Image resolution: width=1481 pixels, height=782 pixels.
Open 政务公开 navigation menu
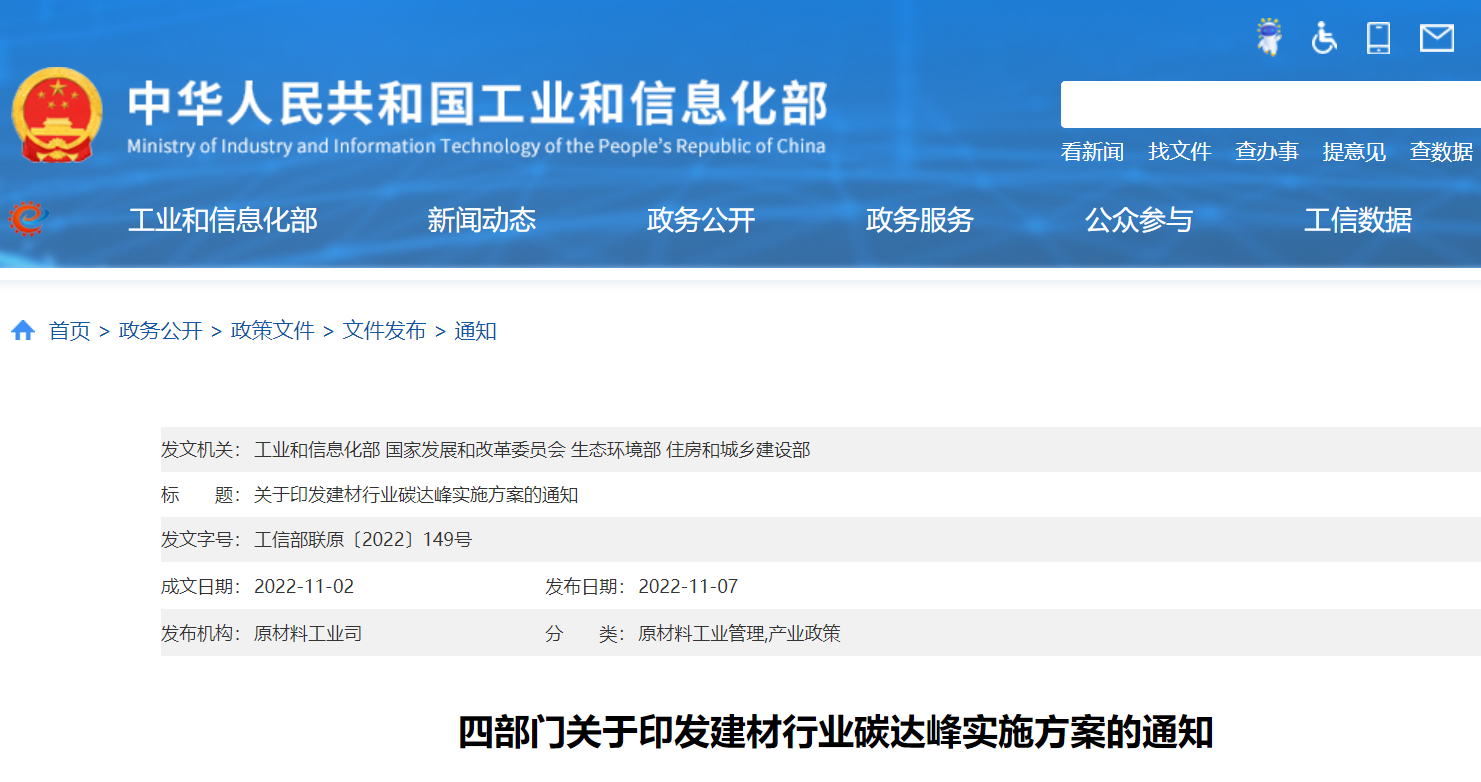click(701, 220)
